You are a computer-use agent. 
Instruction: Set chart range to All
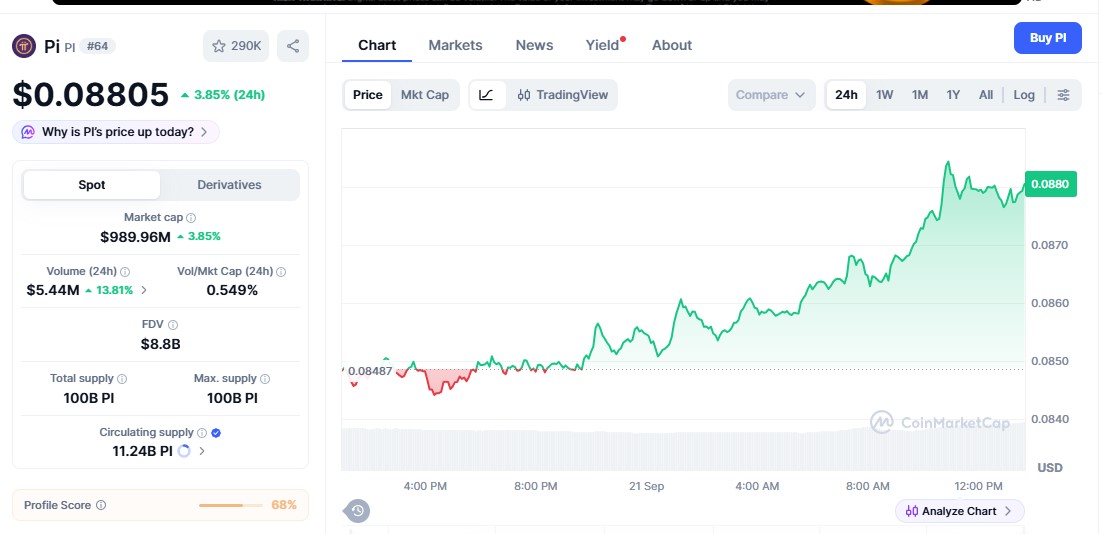click(x=986, y=95)
